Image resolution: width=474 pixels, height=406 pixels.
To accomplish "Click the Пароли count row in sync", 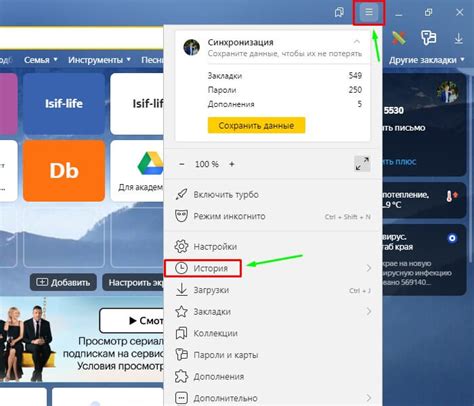I will (x=285, y=90).
